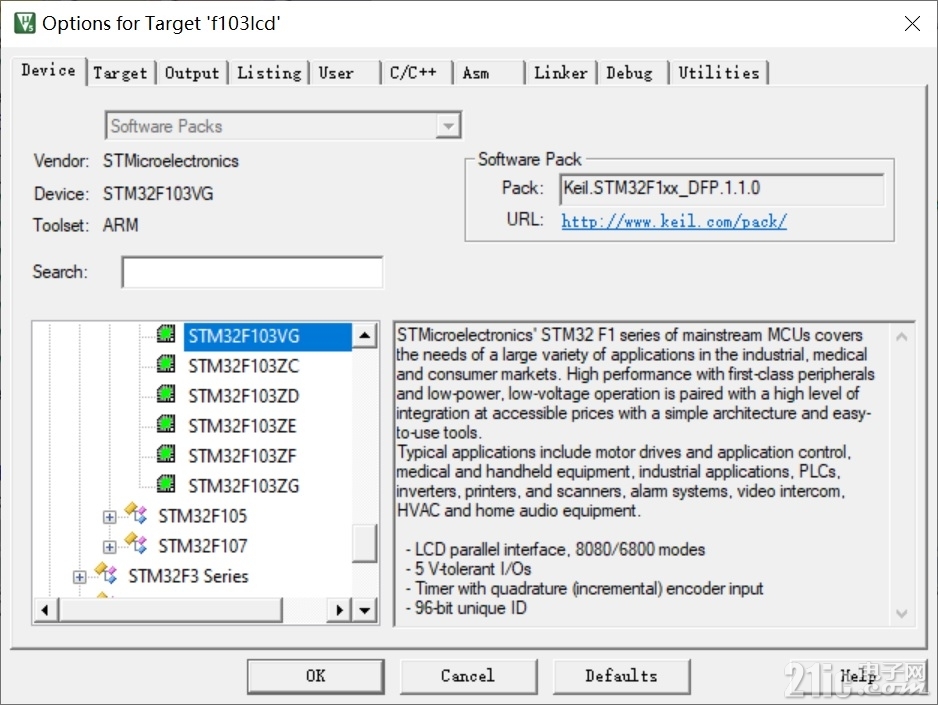Expand the STM32F105 tree node
Screen dimensions: 938x705
click(109, 517)
